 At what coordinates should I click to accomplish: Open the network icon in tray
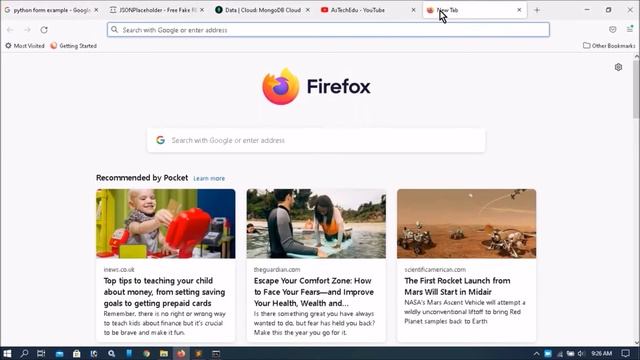click(x=560, y=354)
